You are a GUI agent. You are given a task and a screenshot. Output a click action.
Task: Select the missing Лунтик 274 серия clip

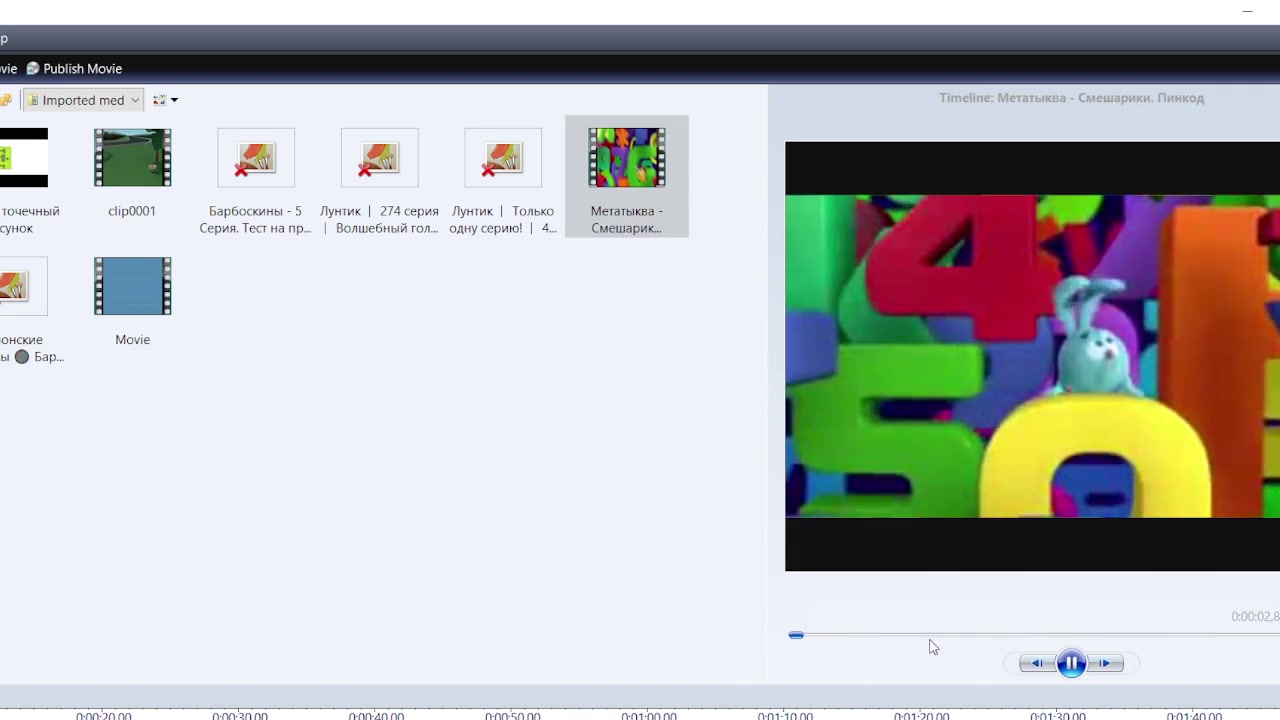[x=379, y=158]
